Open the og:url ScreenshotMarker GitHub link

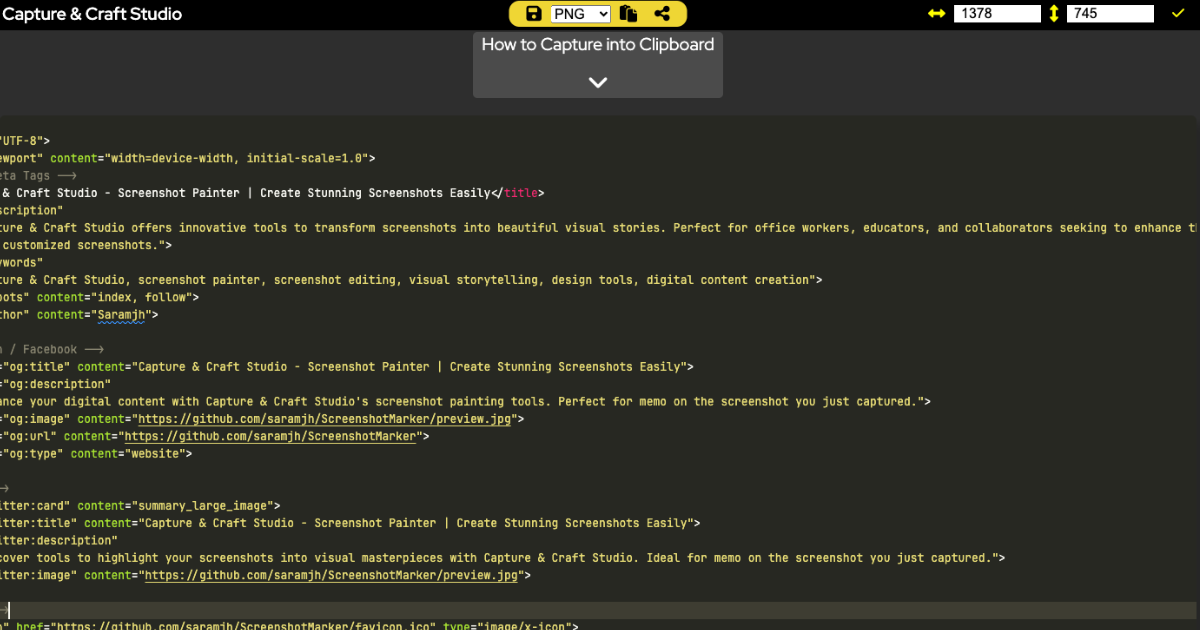[x=269, y=436]
